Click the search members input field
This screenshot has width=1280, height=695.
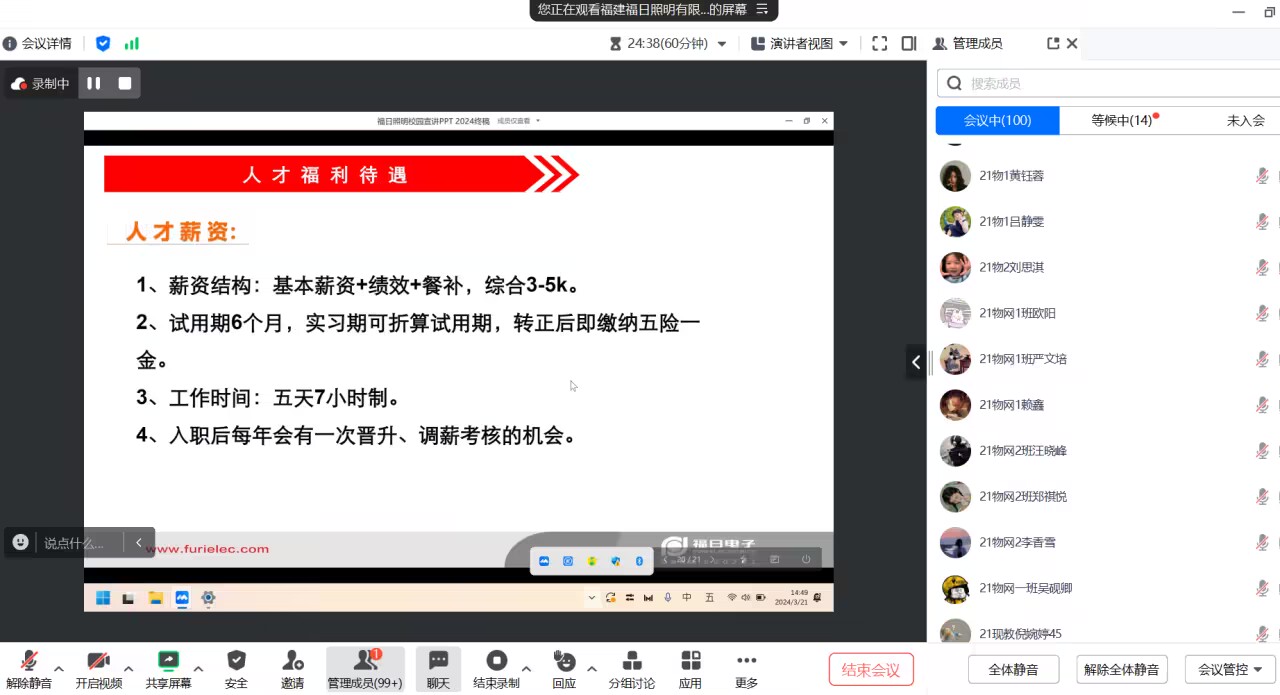coord(1110,84)
